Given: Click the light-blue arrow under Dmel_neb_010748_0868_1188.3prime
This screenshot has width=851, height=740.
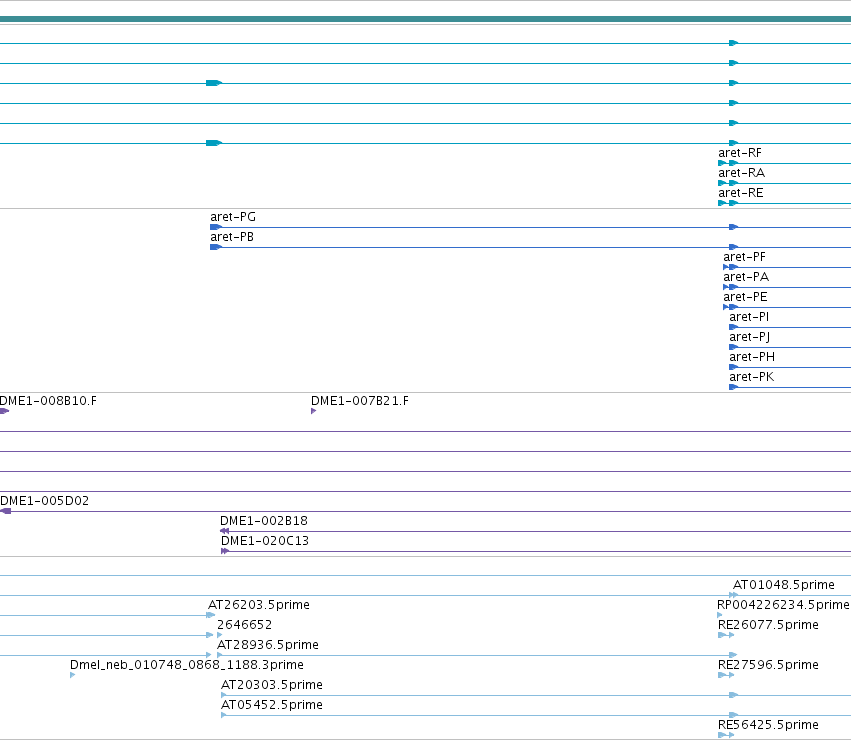Looking at the screenshot, I should pos(73,675).
